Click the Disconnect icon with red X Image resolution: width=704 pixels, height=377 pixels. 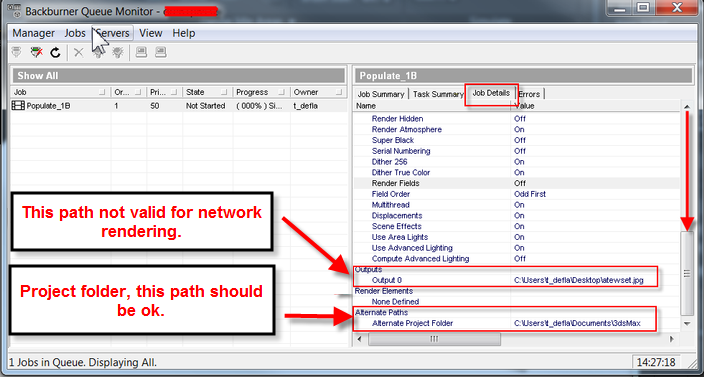tap(36, 52)
